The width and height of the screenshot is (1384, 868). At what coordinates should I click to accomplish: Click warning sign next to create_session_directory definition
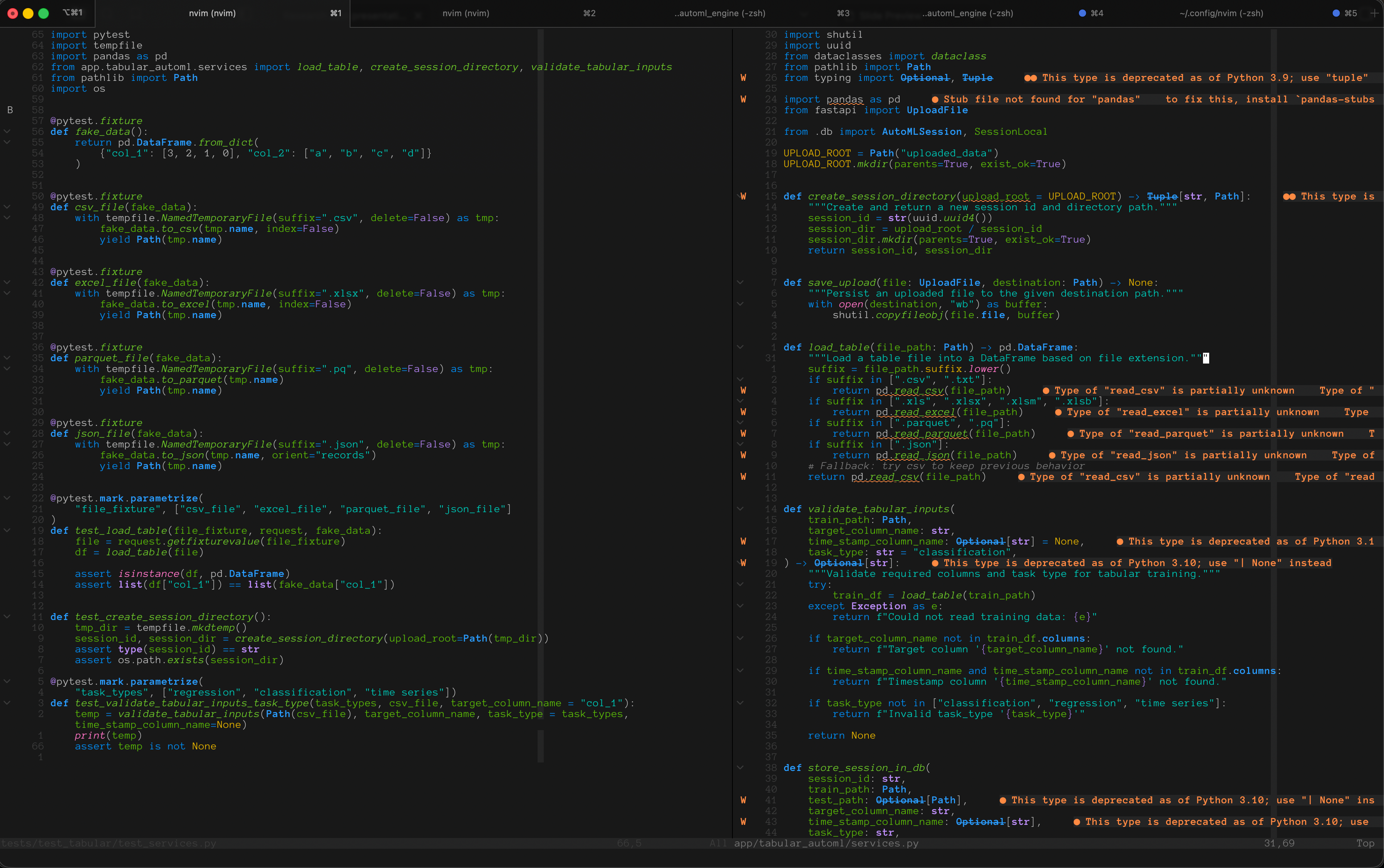(x=743, y=196)
